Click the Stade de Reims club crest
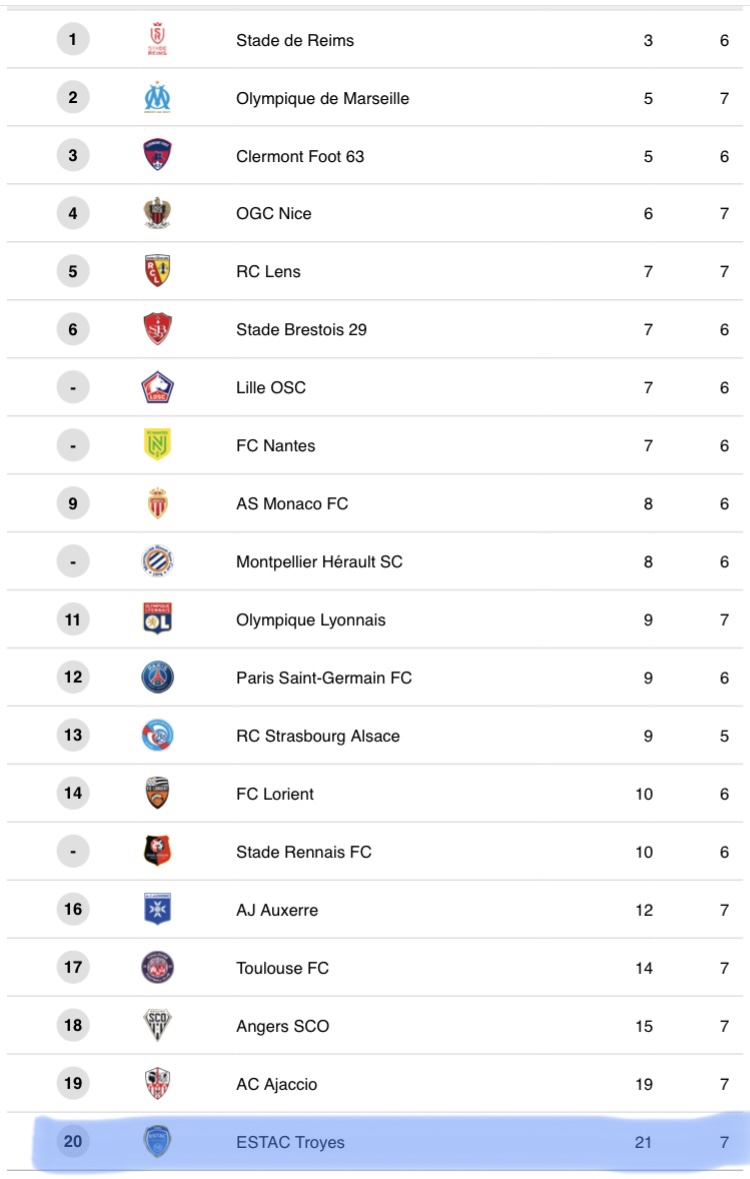750x1179 pixels. point(157,39)
